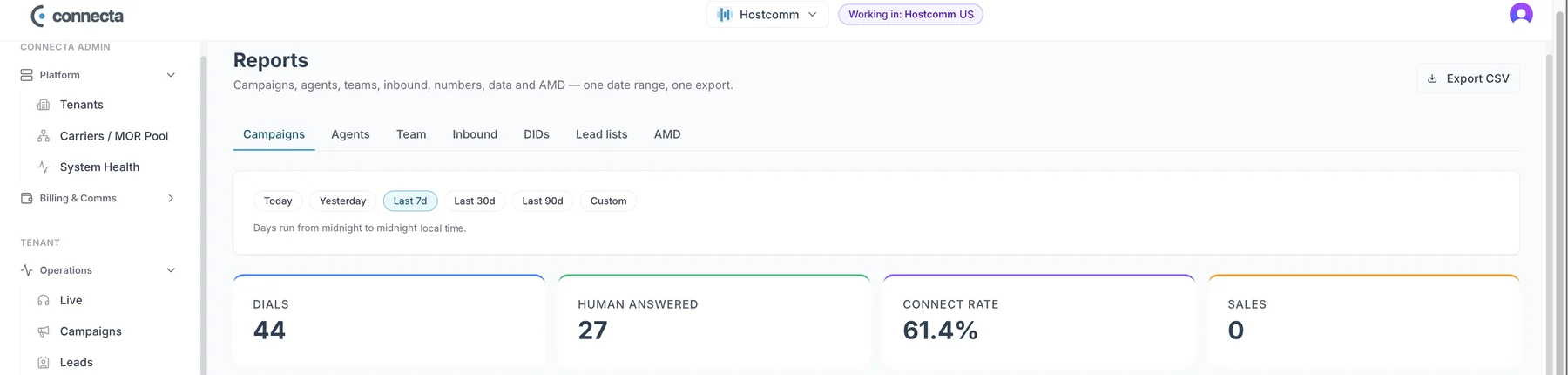Image resolution: width=1568 pixels, height=375 pixels.
Task: Click the Leads contact icon
Action: point(44,363)
